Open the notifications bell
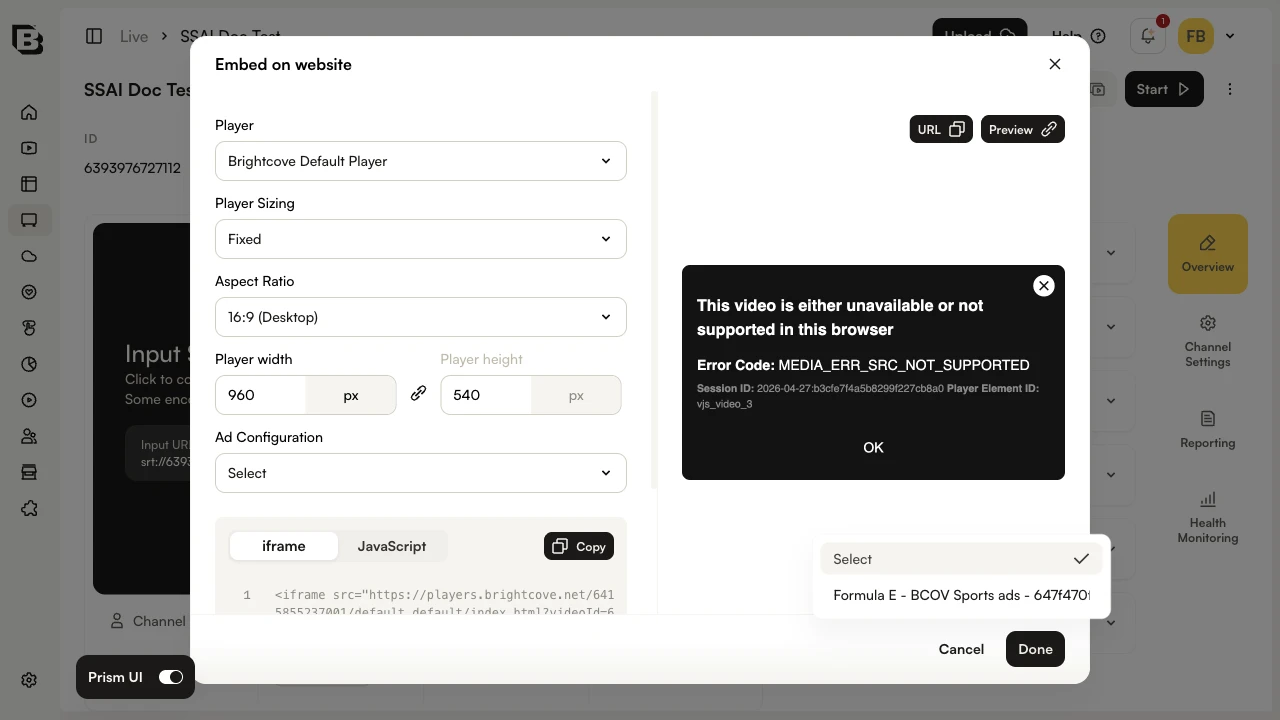The width and height of the screenshot is (1280, 720). pos(1148,36)
